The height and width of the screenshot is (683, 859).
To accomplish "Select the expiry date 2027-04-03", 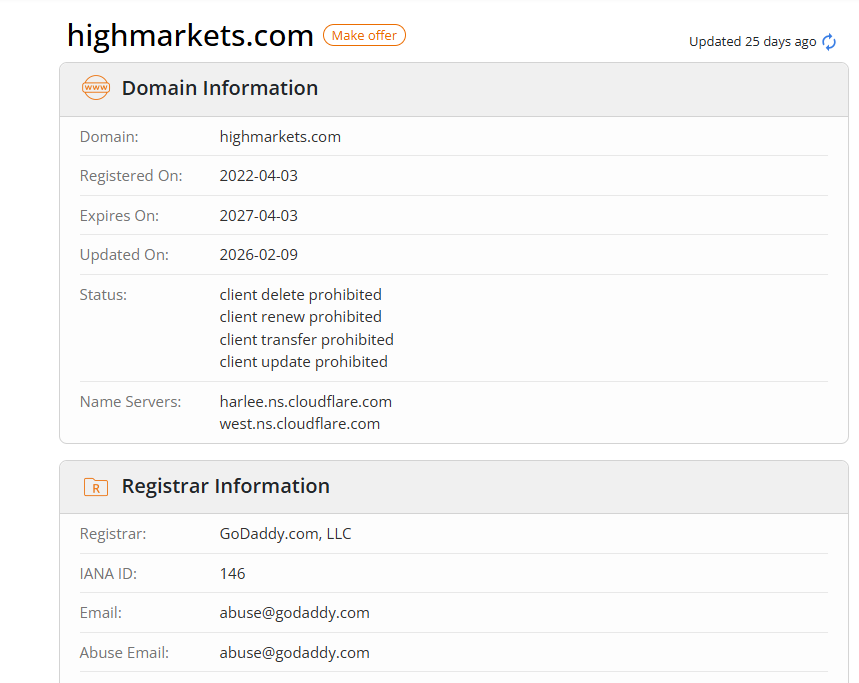I will (x=259, y=216).
